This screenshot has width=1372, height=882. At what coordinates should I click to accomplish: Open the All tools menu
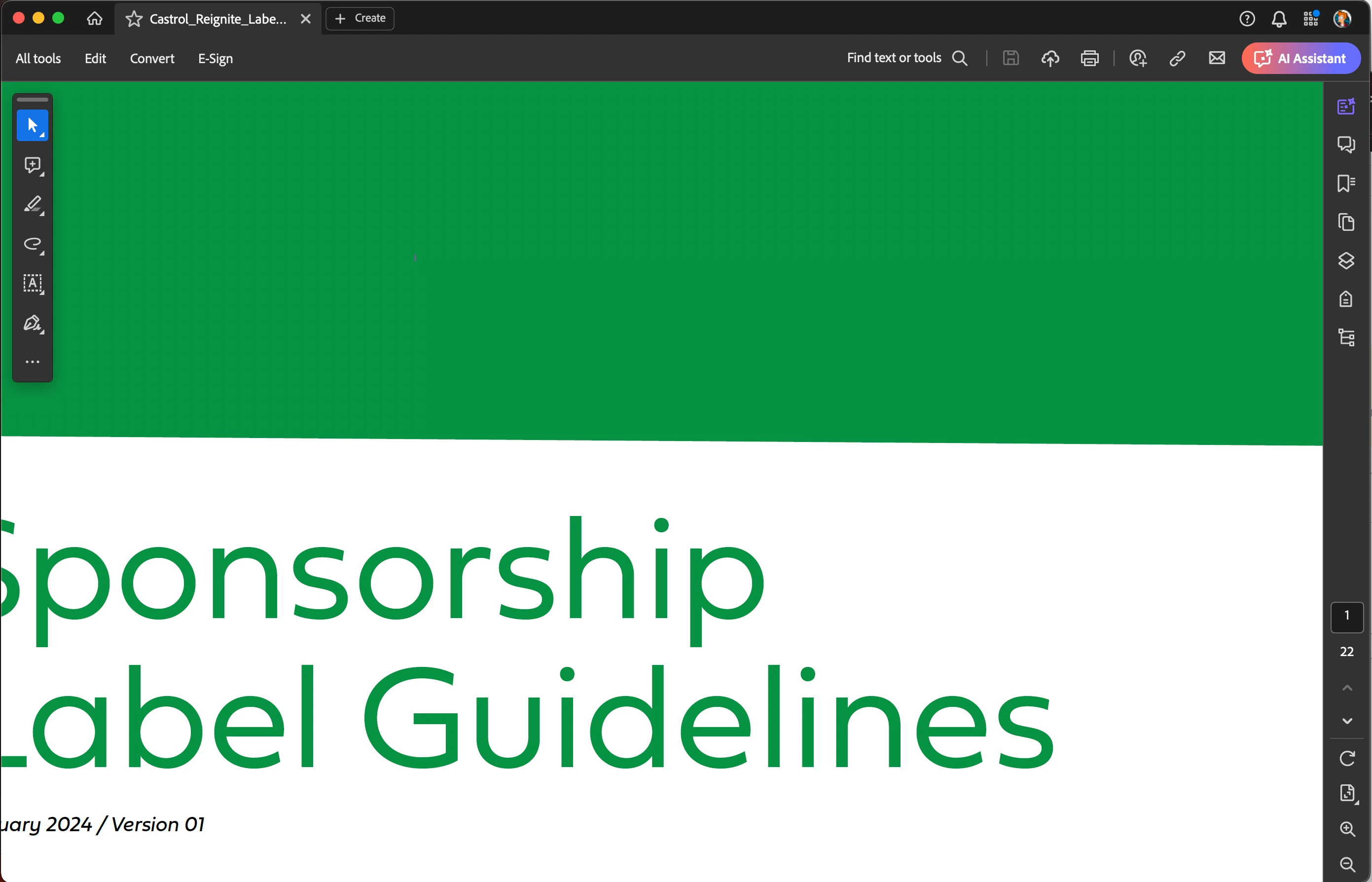click(38, 58)
